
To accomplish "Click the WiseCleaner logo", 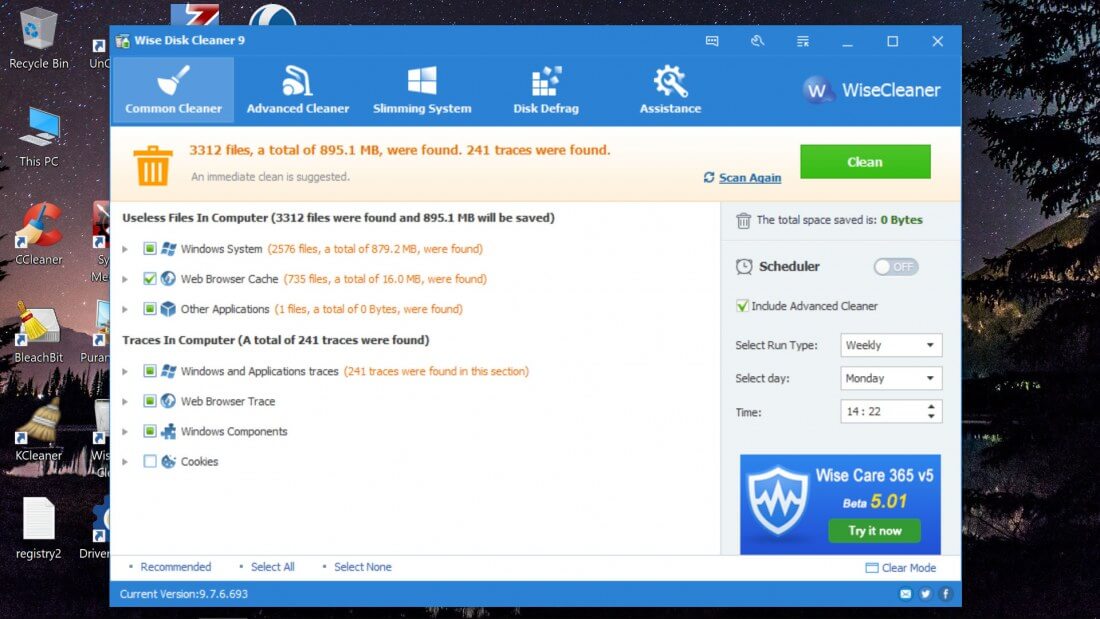I will (871, 90).
